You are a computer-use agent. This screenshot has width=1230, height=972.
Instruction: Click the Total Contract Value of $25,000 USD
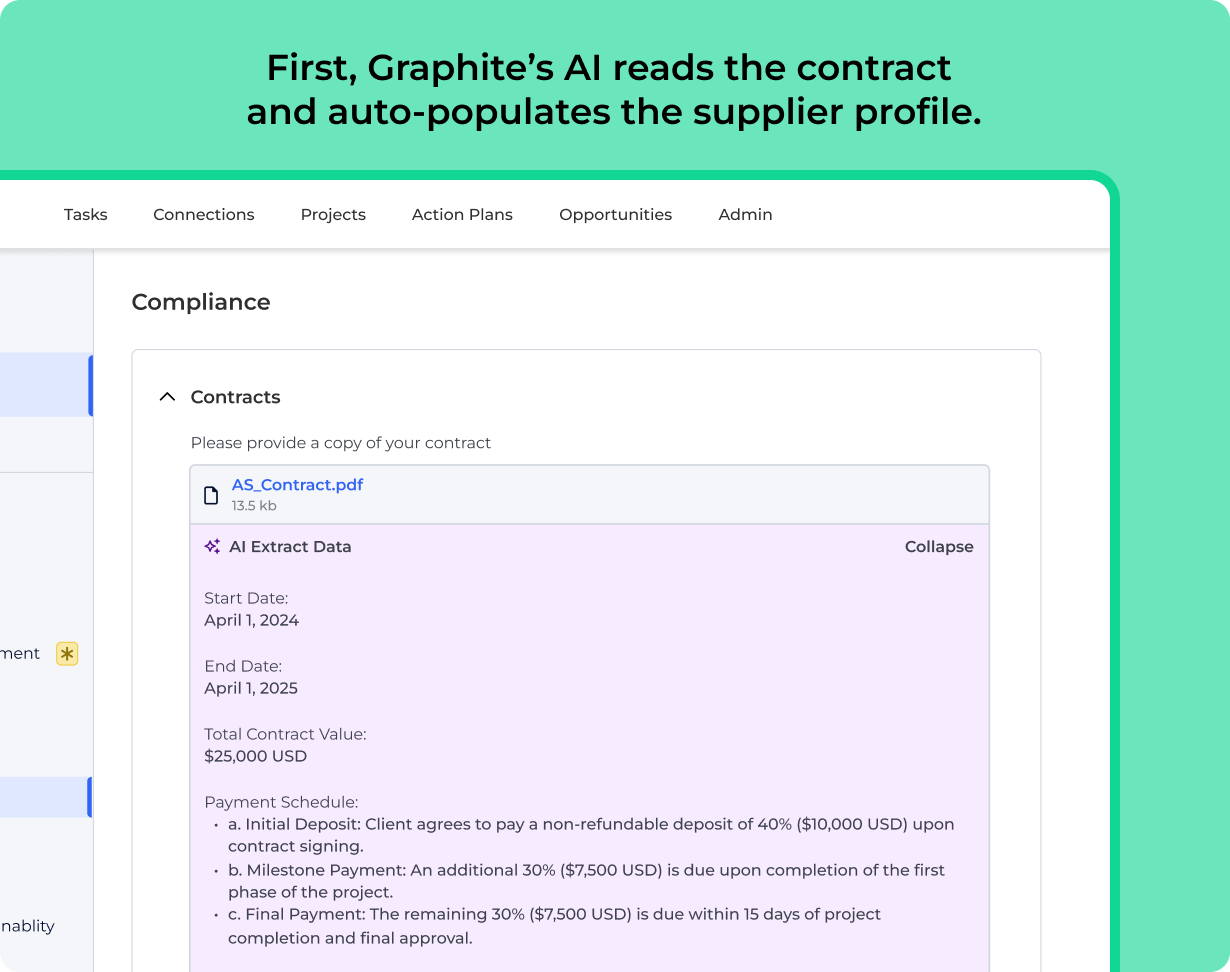[256, 756]
